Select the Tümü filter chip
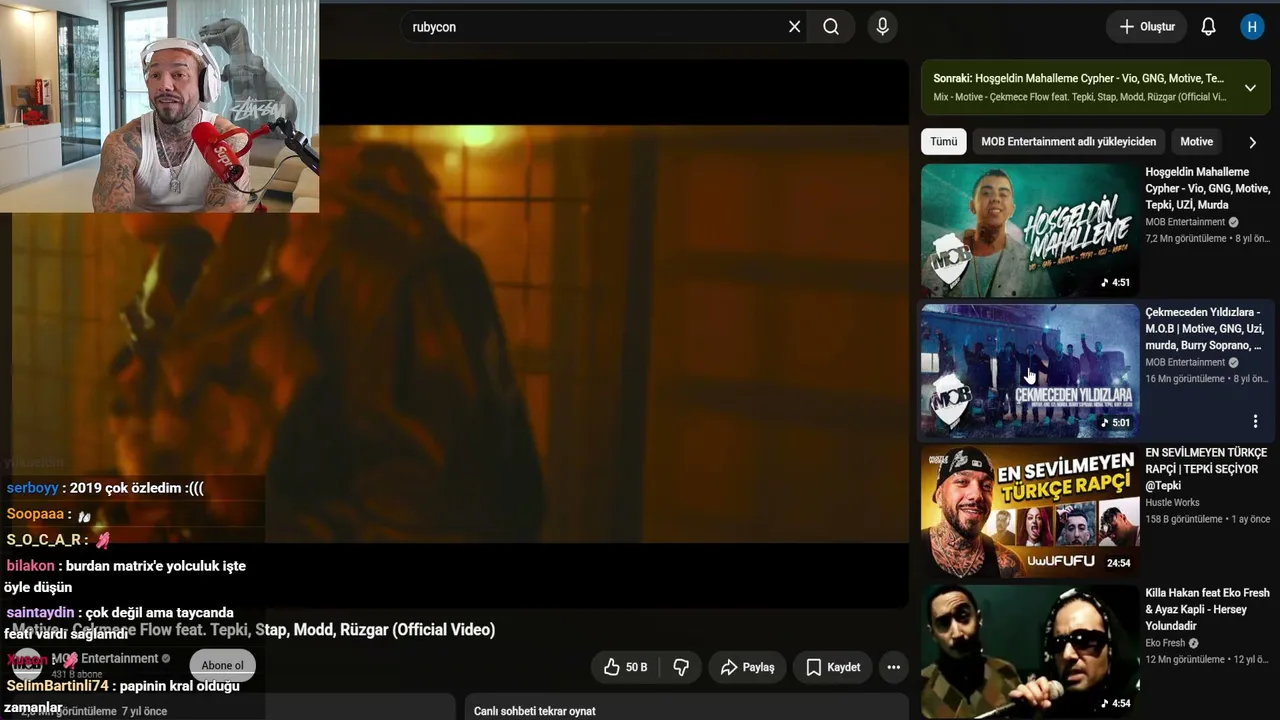 coord(943,142)
